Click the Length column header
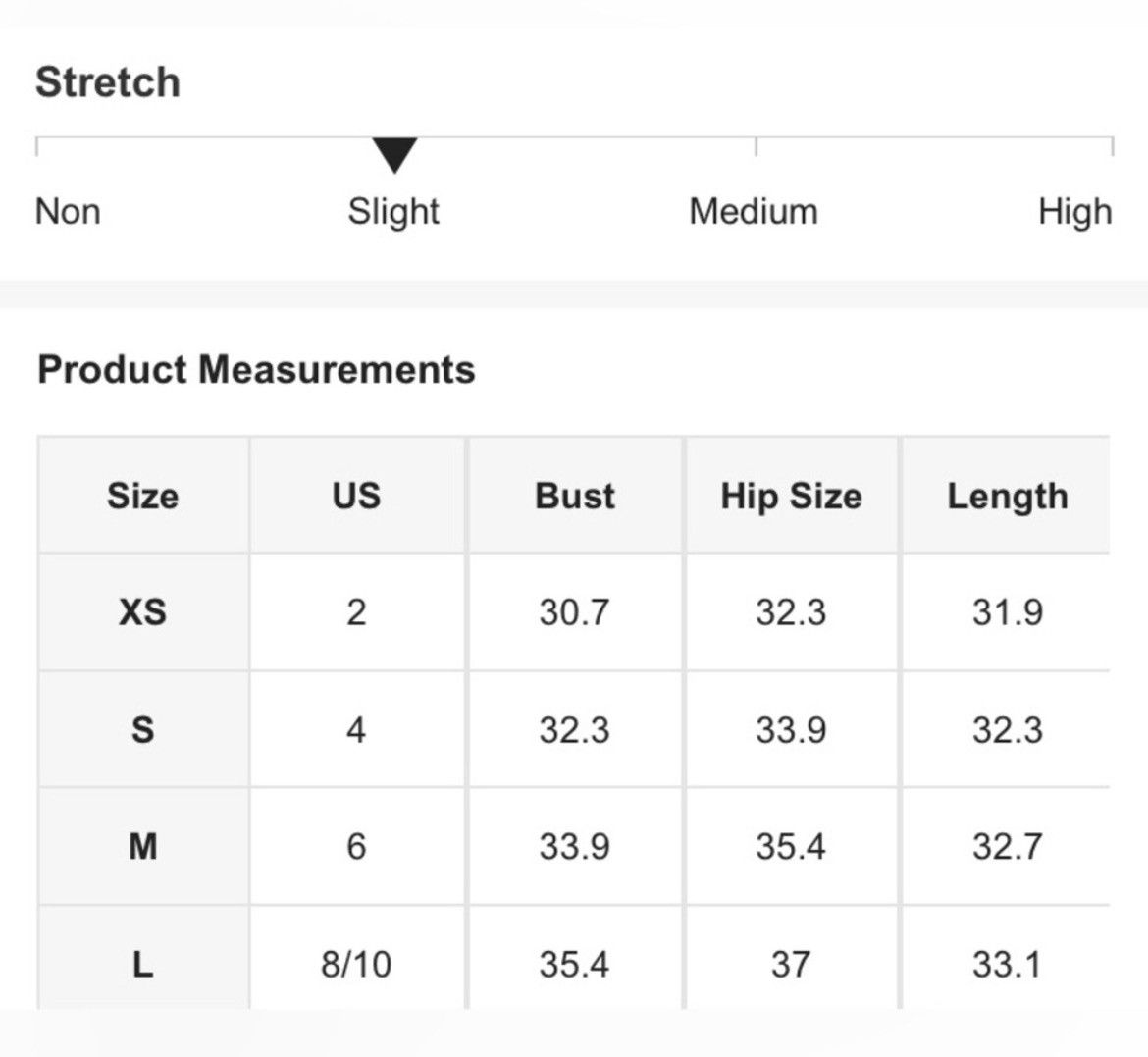The height and width of the screenshot is (1057, 1148). (x=1008, y=496)
